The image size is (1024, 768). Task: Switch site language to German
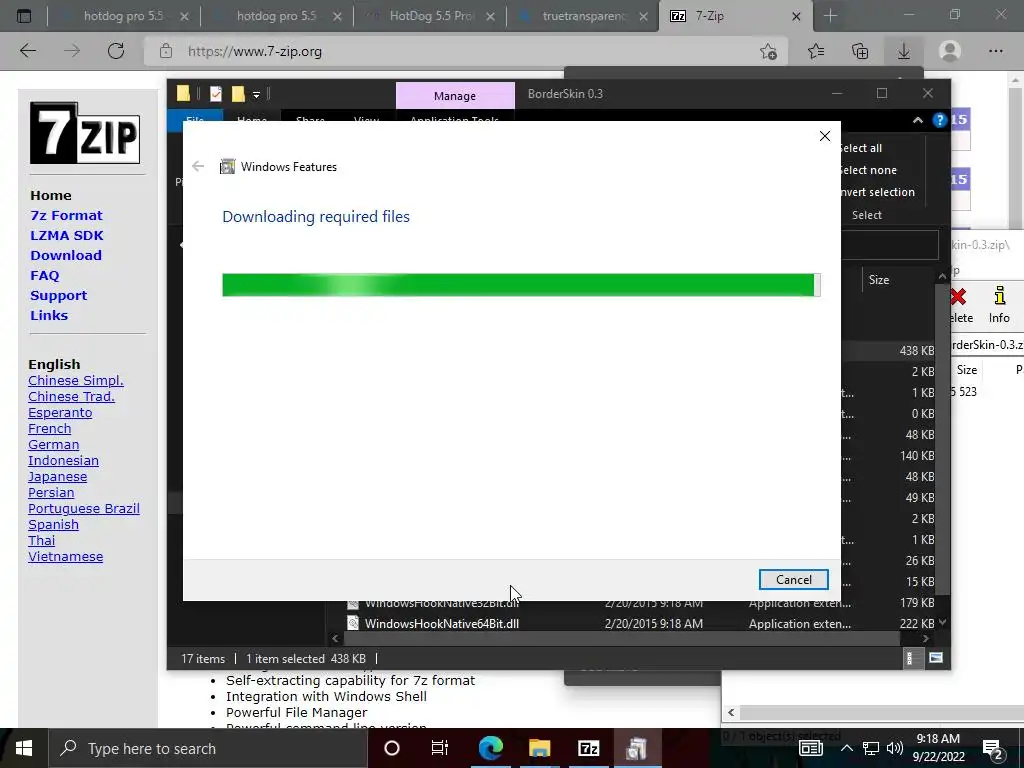(x=54, y=445)
